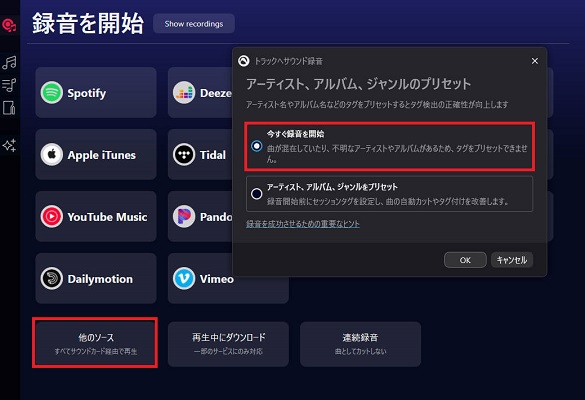Select the Apple iTunes source label
This screenshot has height=400, width=585.
click(101, 155)
